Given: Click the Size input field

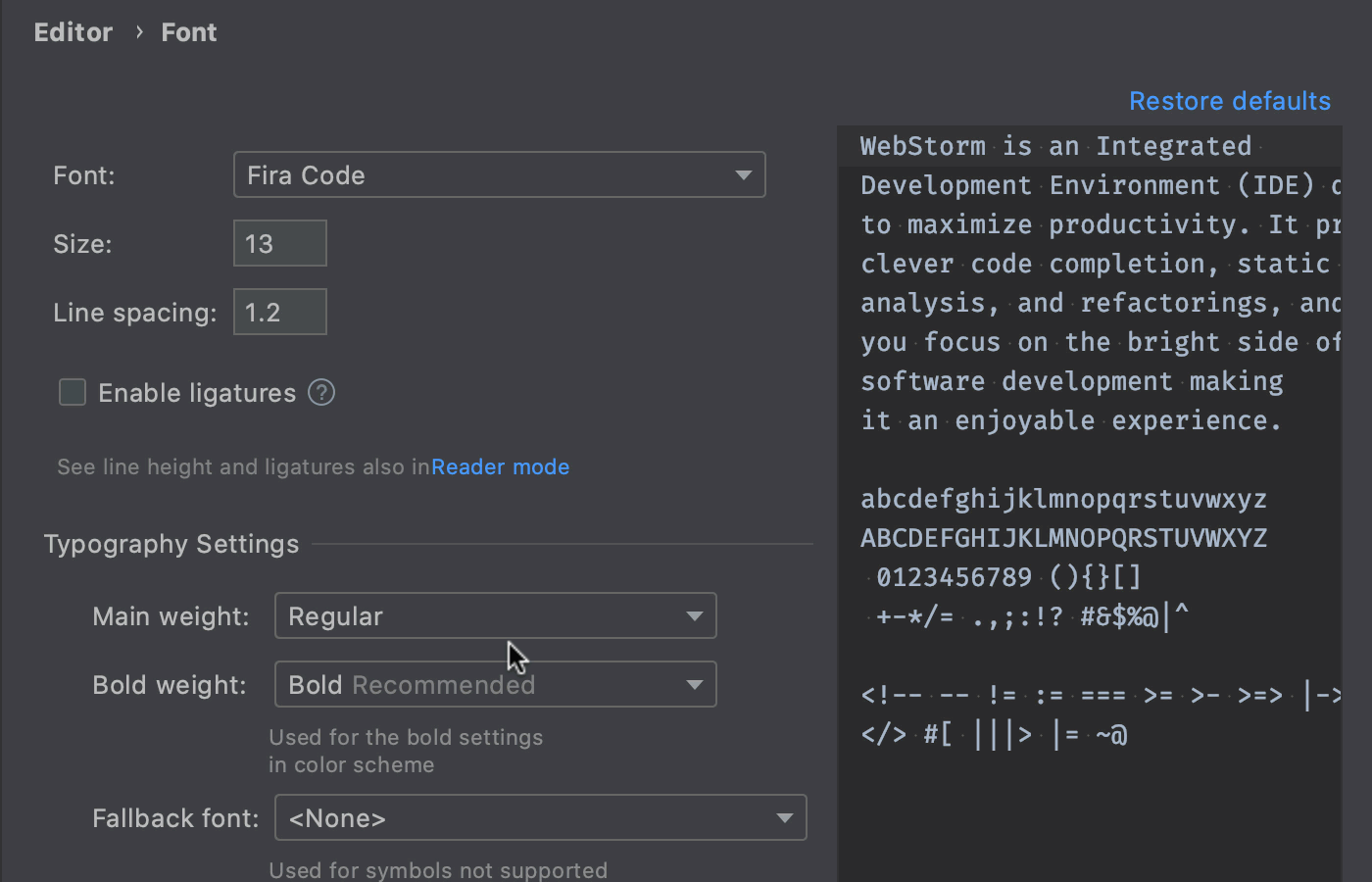Looking at the screenshot, I should pyautogui.click(x=279, y=243).
